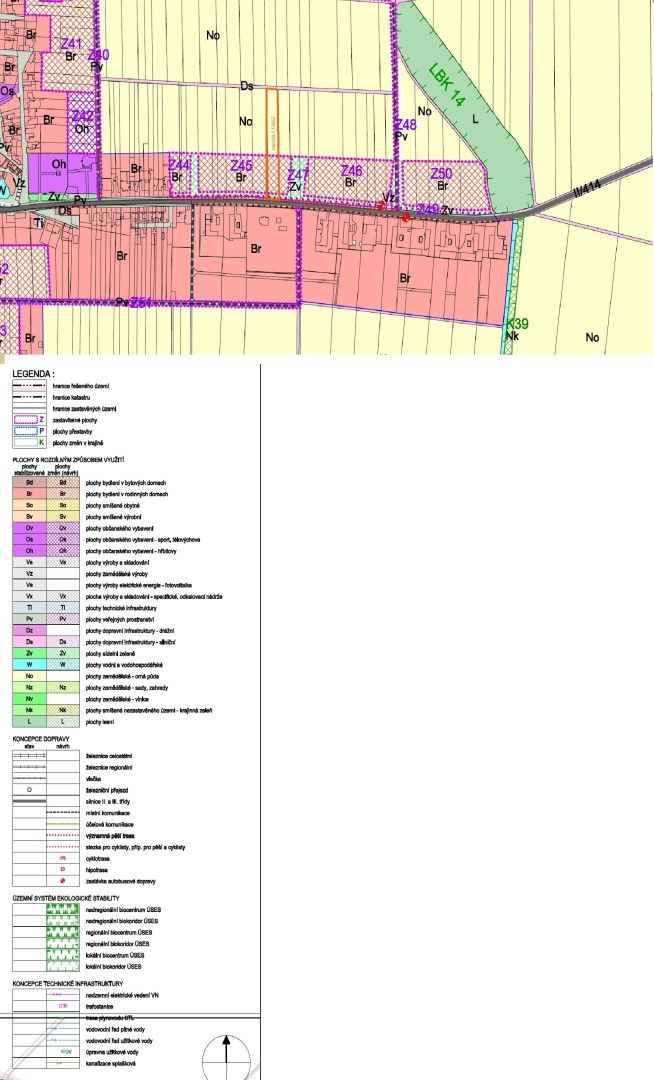This screenshot has width=654, height=1080.
Task: Select the cyklotrasa symbol in legend
Action: click(63, 858)
